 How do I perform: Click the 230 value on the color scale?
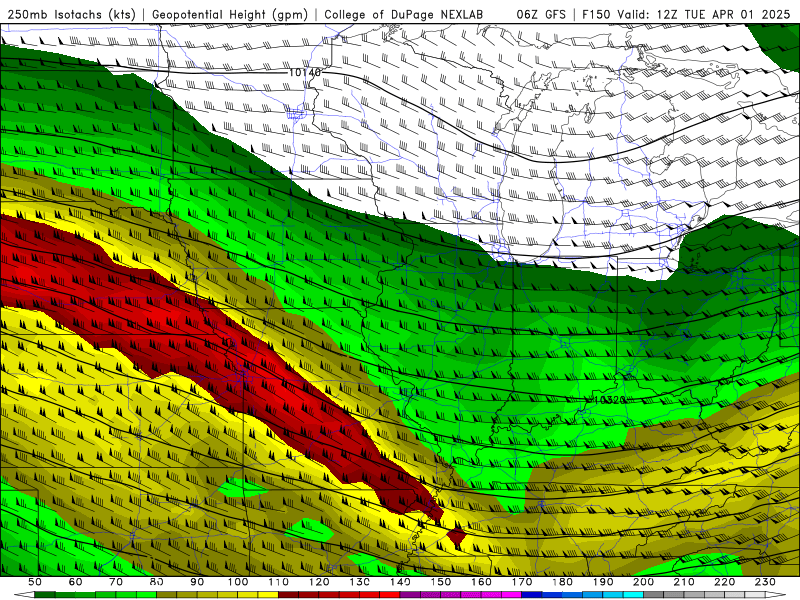coord(765,582)
